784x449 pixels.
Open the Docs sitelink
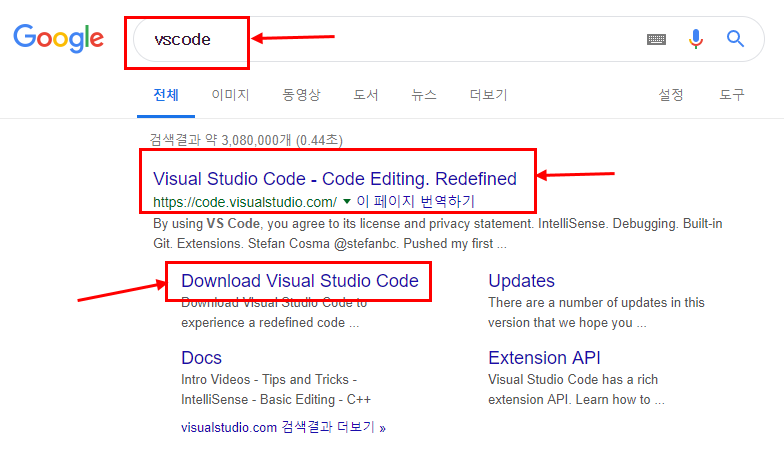pos(201,358)
